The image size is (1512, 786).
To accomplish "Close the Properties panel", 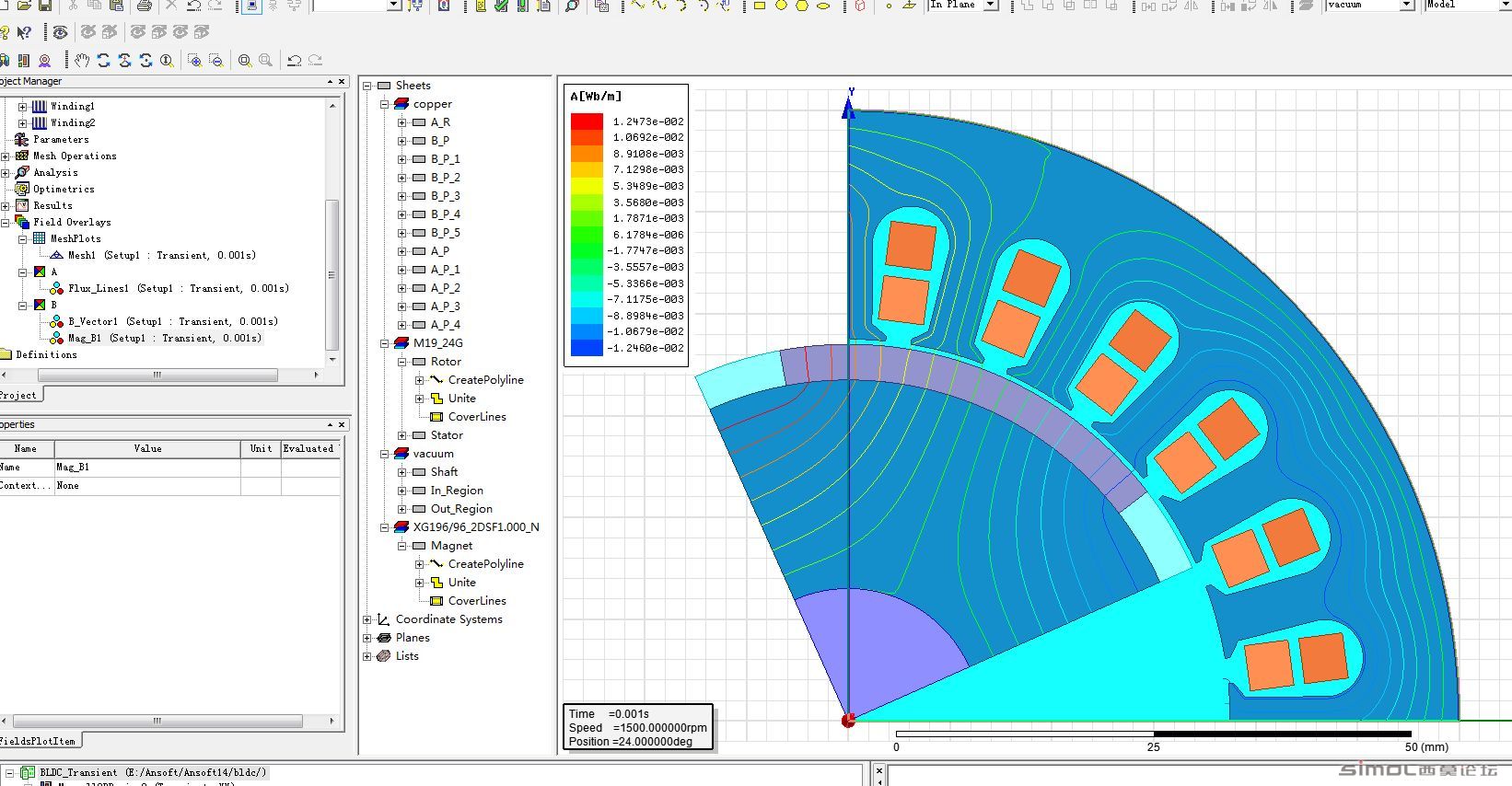I will tap(342, 424).
